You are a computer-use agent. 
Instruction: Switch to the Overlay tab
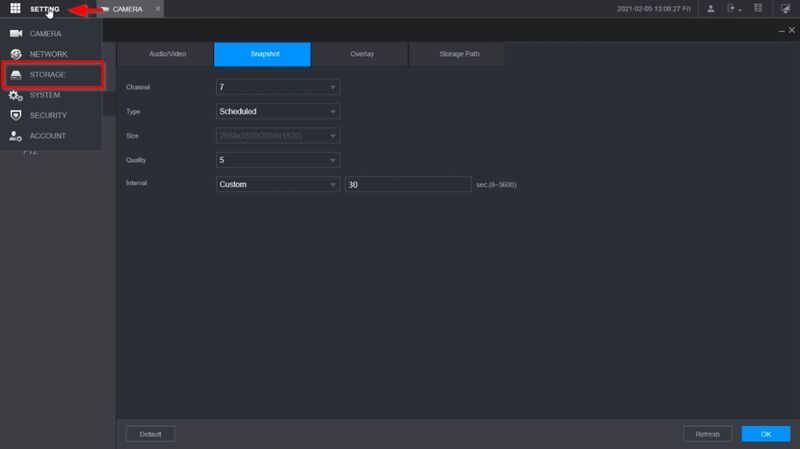point(360,54)
